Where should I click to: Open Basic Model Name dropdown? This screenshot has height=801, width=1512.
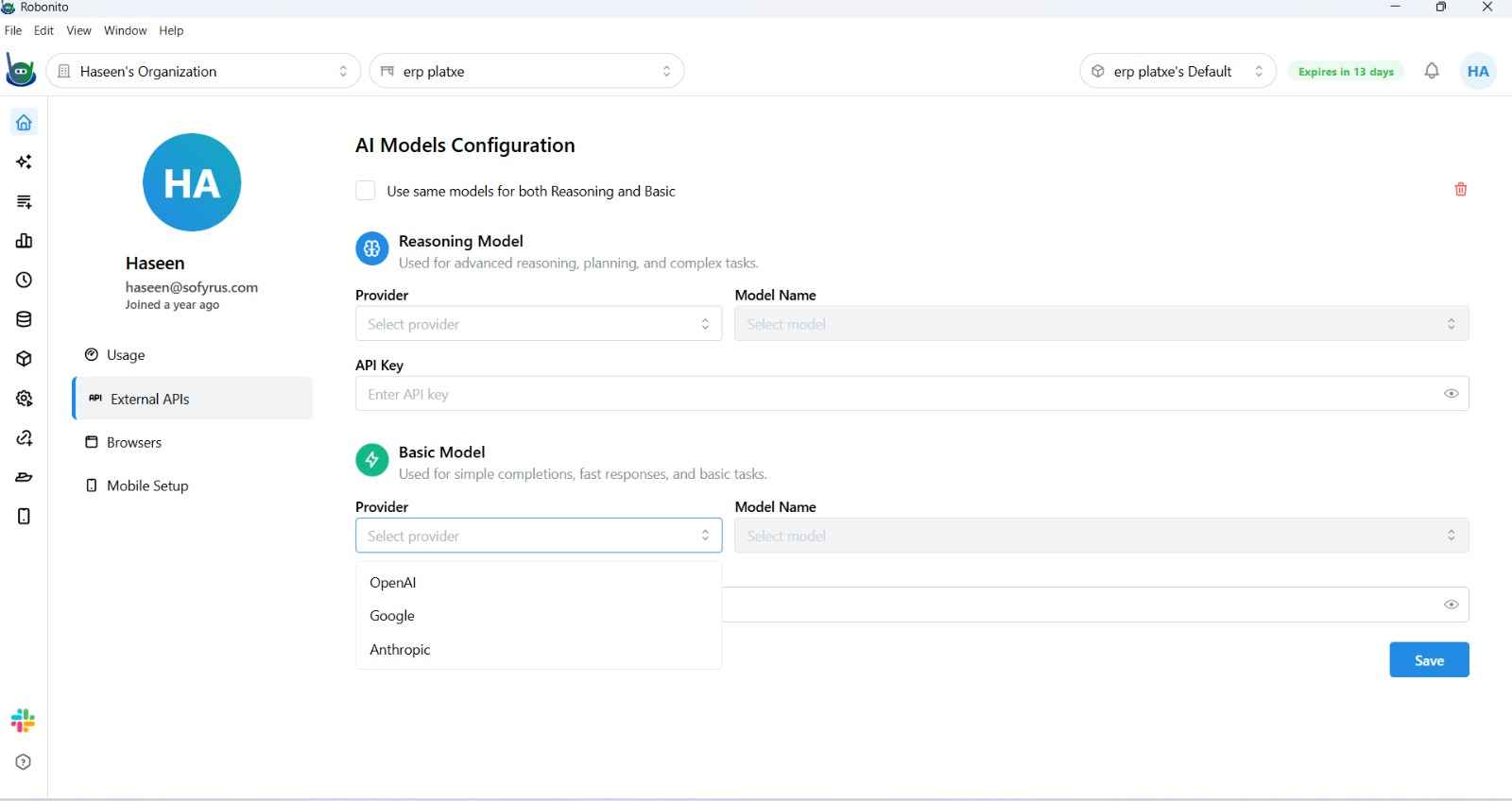pos(1102,536)
